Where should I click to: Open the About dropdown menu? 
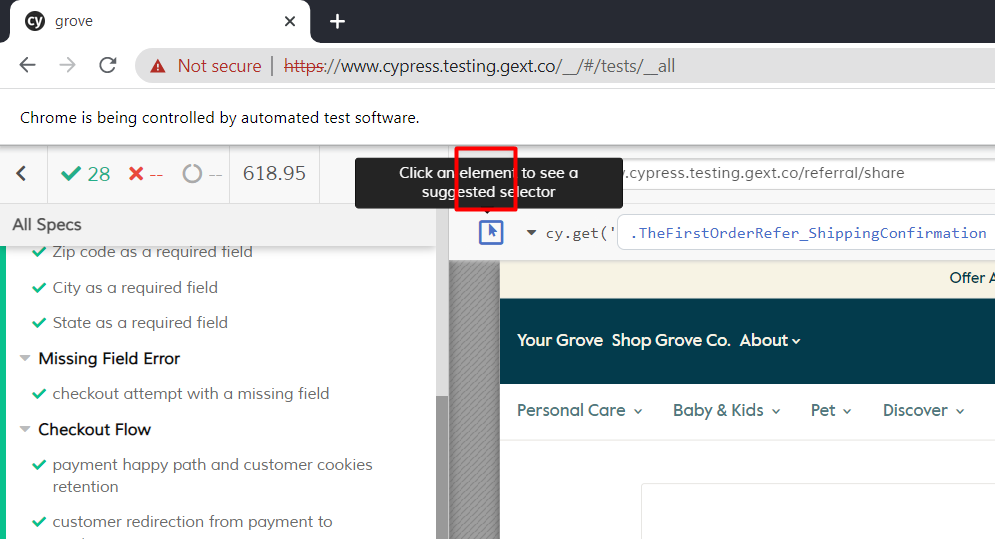[x=770, y=340]
